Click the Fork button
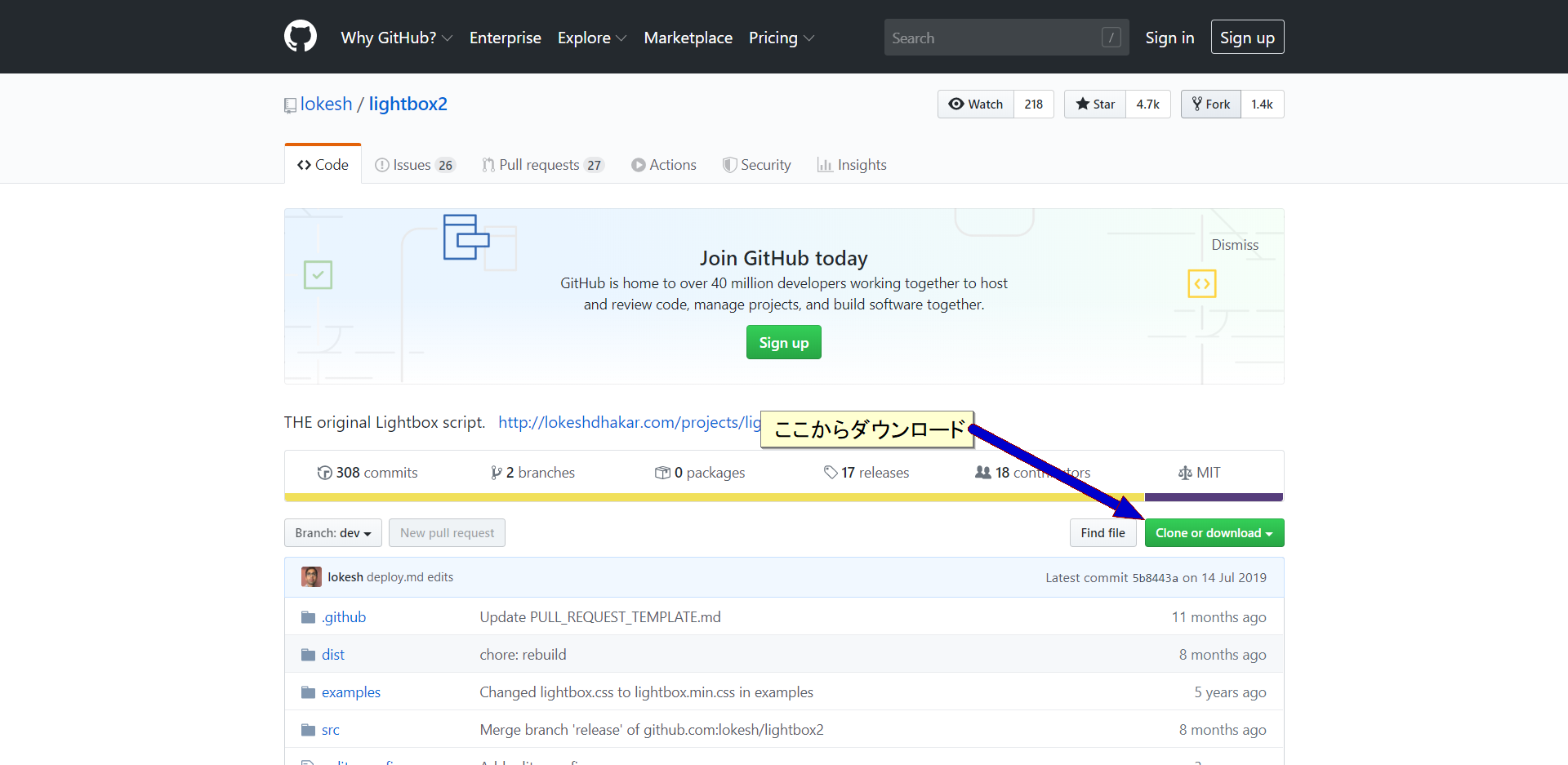The image size is (1568, 765). [1211, 105]
